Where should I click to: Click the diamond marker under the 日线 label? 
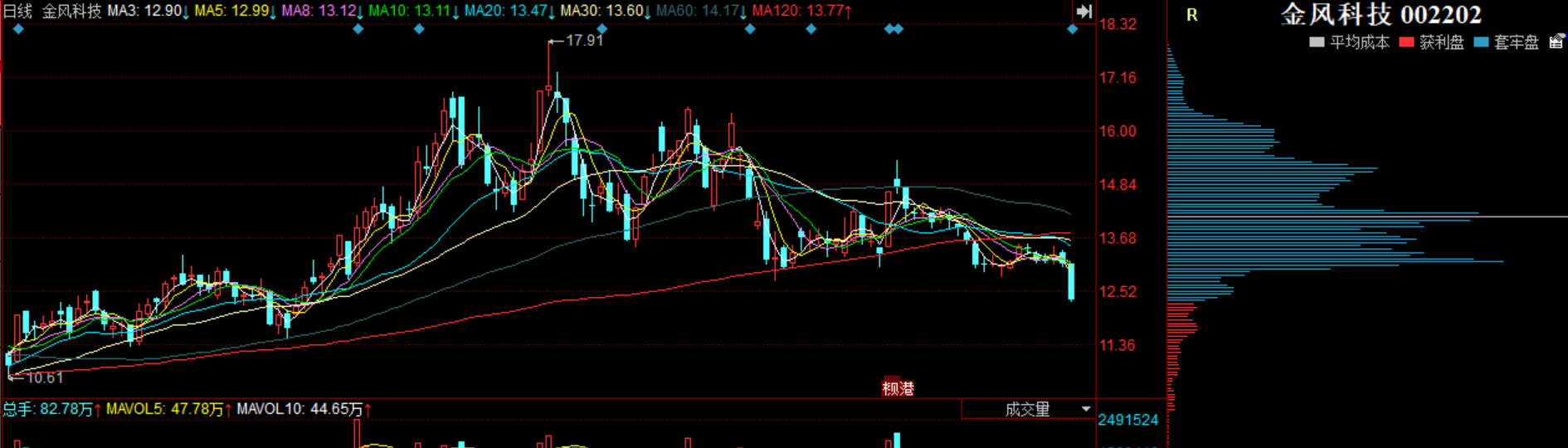point(19,29)
